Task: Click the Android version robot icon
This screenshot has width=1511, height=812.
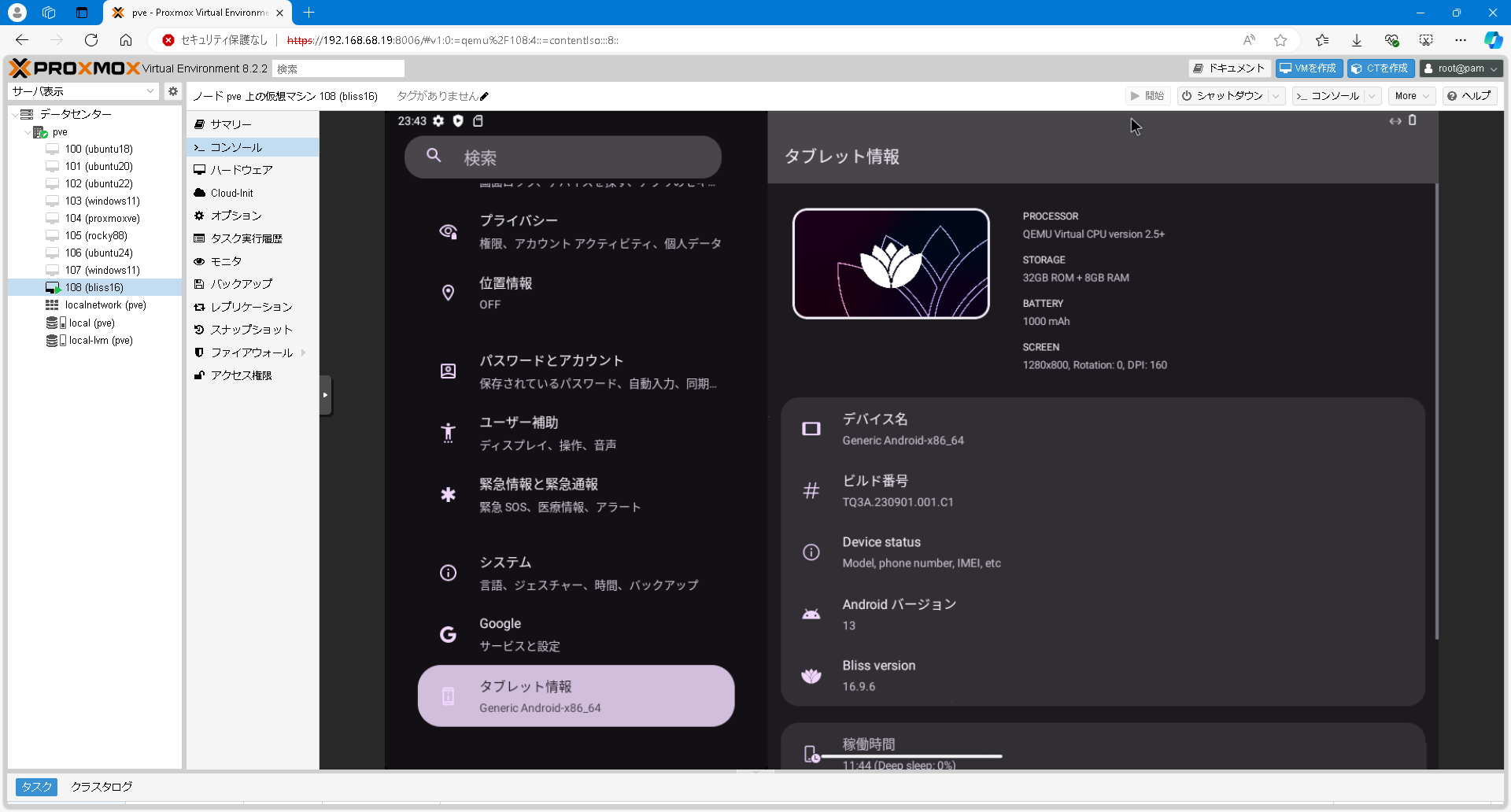Action: click(811, 614)
